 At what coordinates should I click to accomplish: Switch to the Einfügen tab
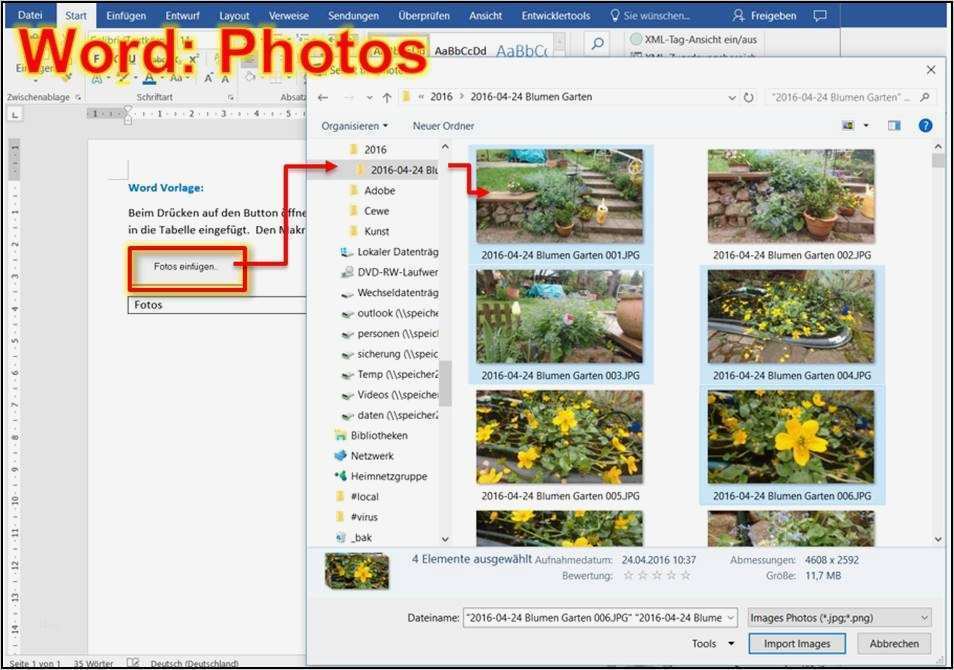(126, 16)
